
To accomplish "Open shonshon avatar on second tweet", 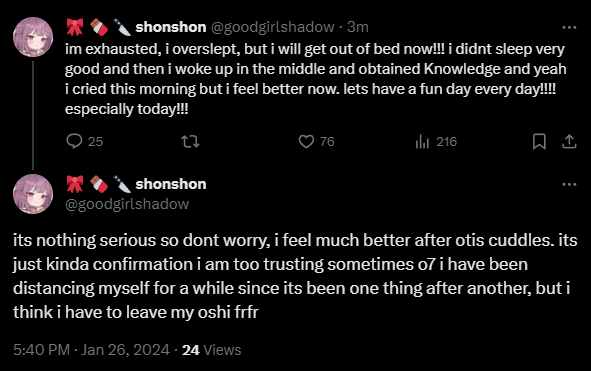I will [33, 194].
